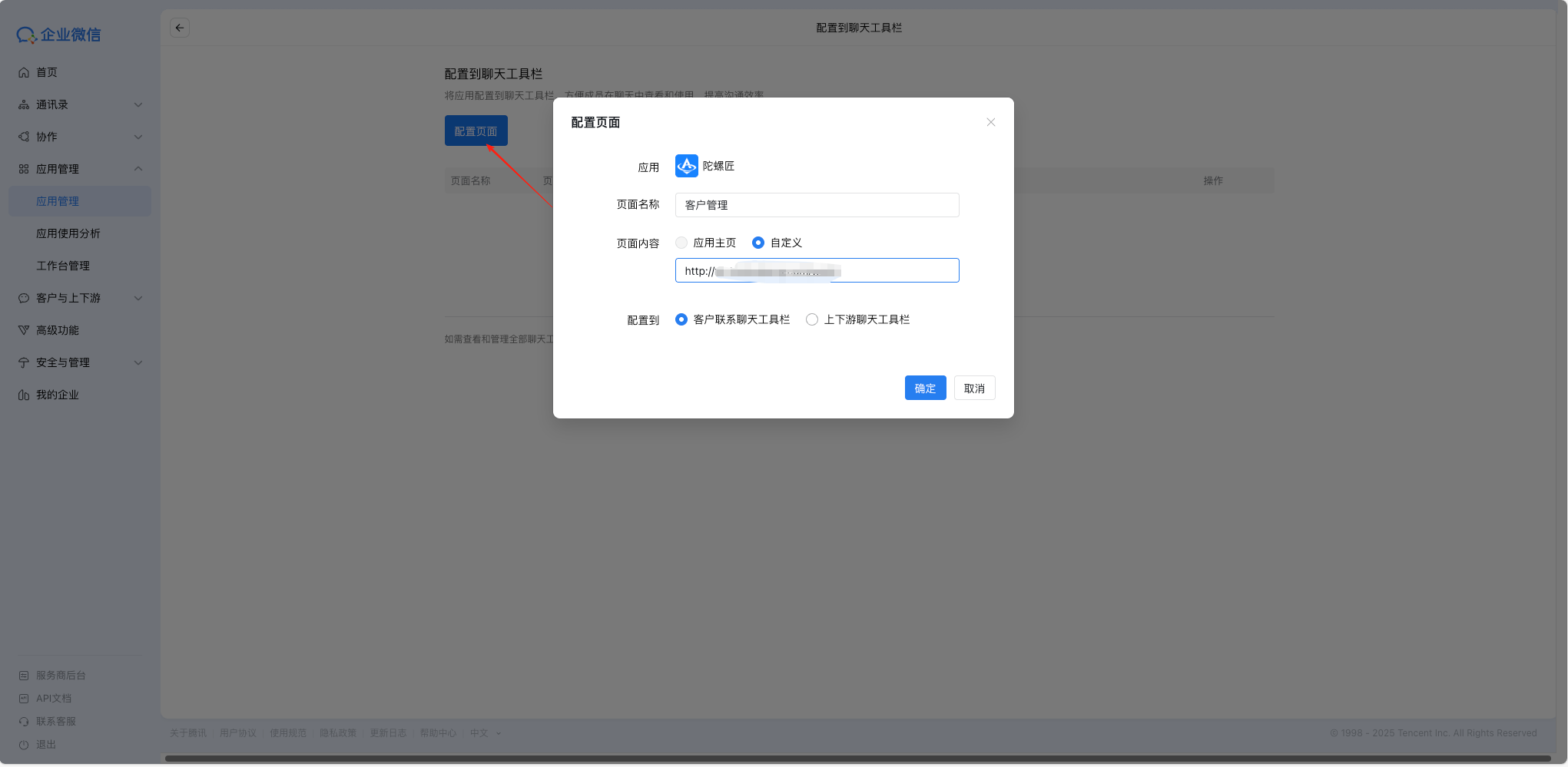Click the horizontal scrollbar at bottom
Viewport: 1568px width, 767px height.
pyautogui.click(x=857, y=759)
